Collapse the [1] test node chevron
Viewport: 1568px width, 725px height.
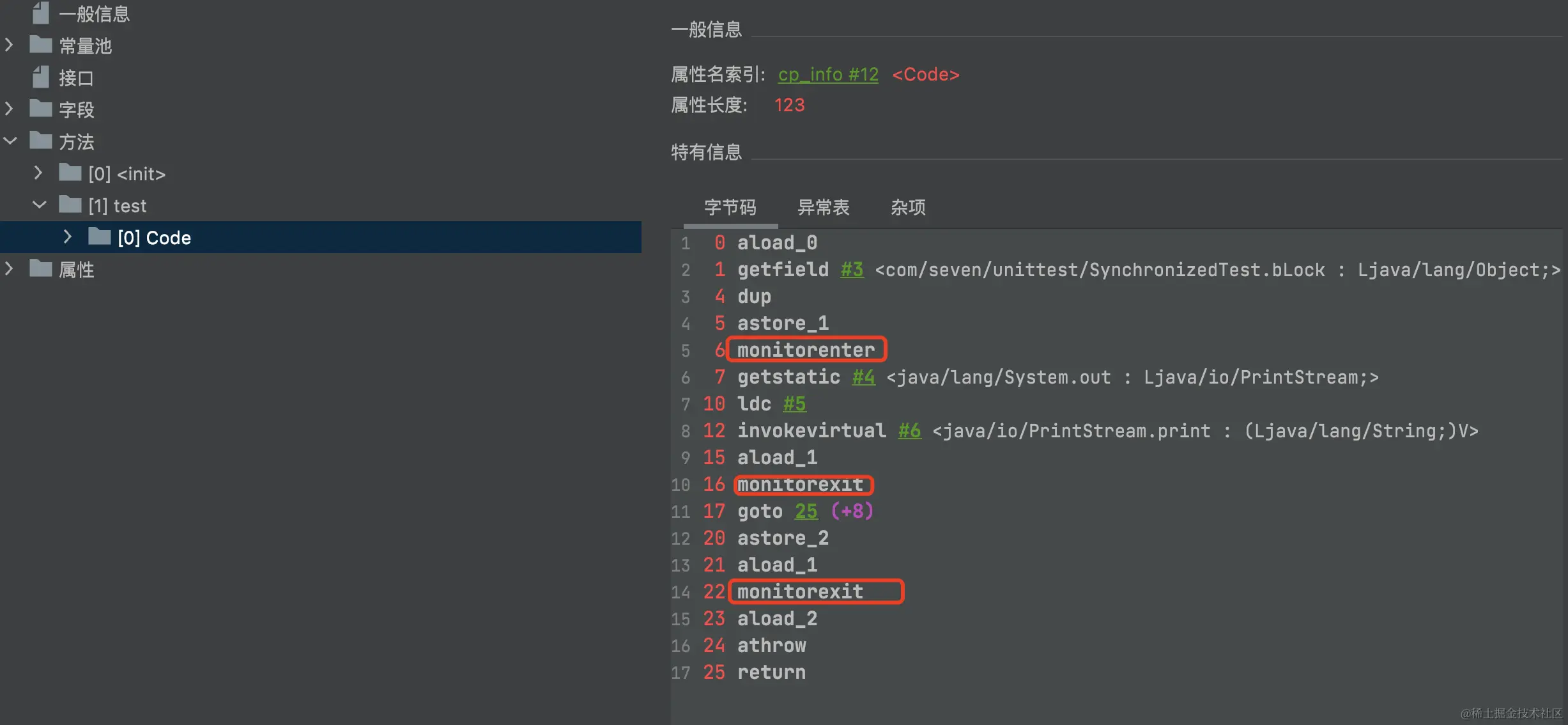tap(40, 205)
